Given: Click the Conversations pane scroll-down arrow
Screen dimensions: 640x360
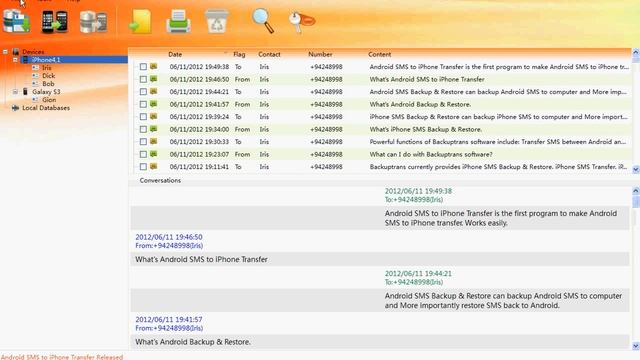Looking at the screenshot, I should [x=636, y=346].
